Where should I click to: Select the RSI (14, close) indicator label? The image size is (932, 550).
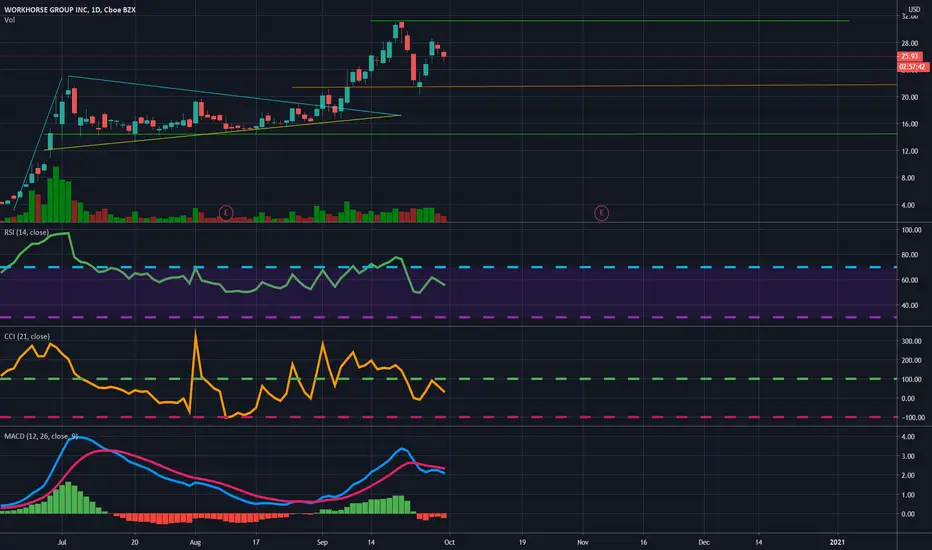tap(27, 232)
